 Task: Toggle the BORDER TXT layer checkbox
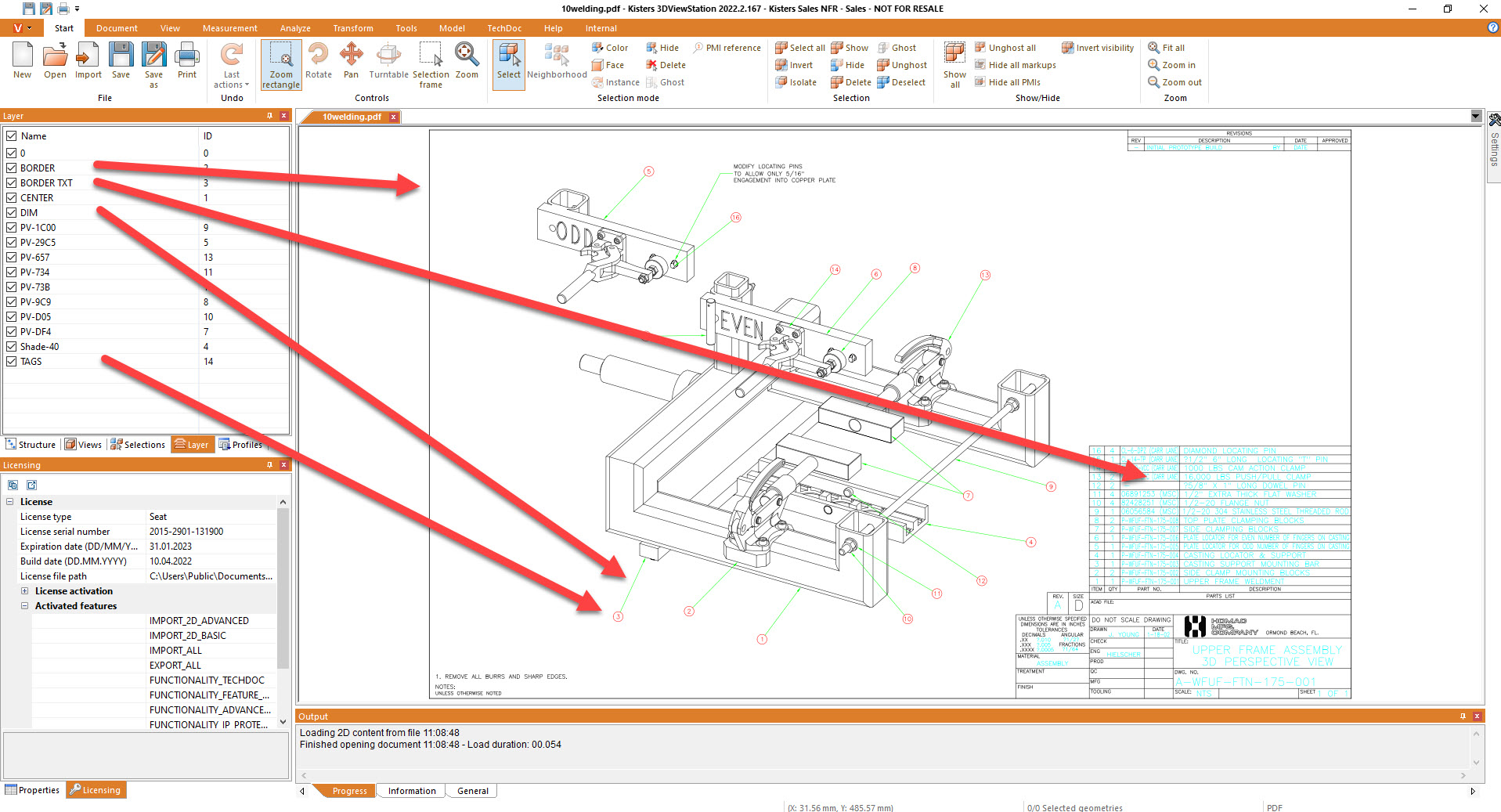12,182
